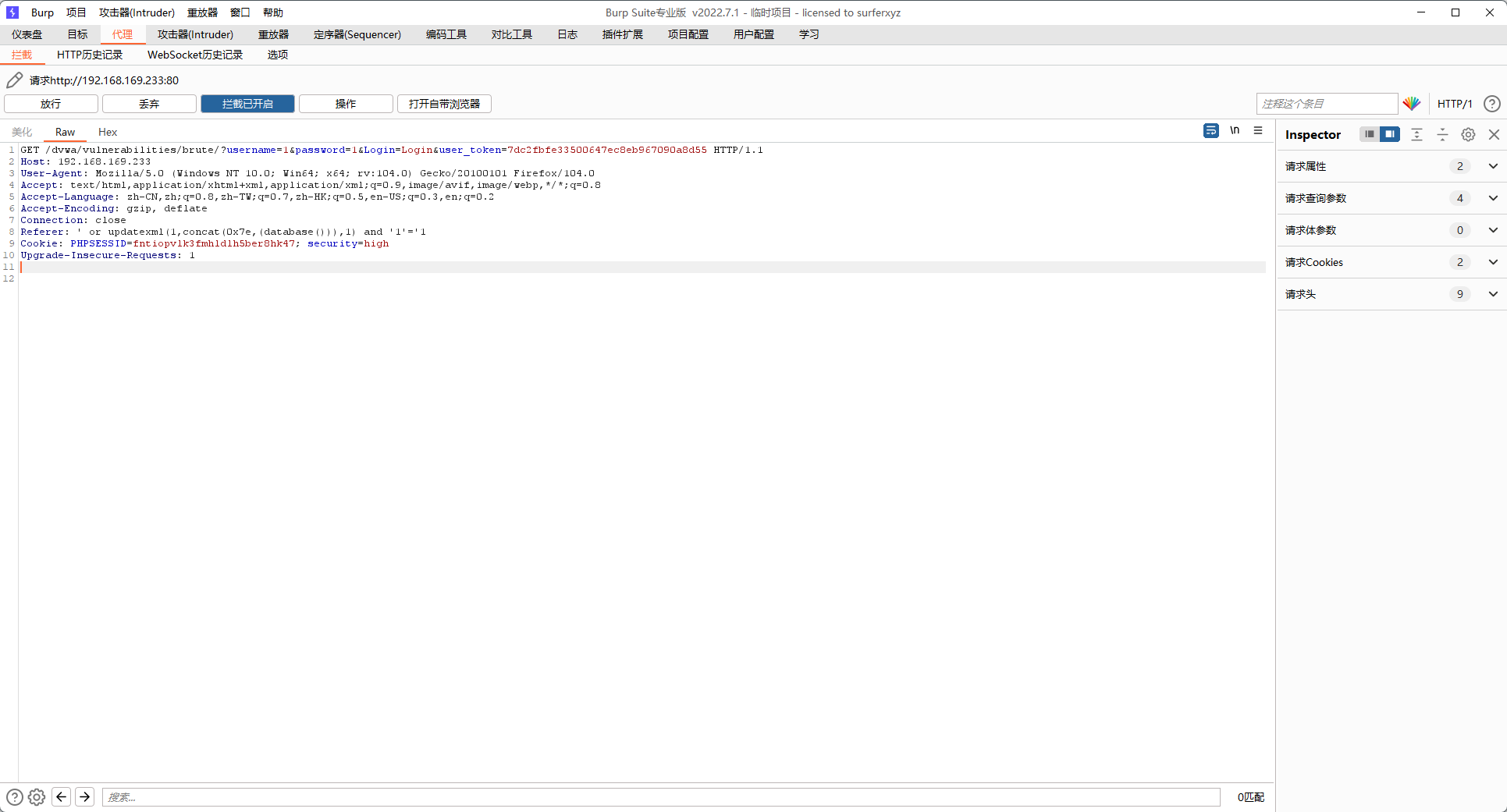Click the GET request line
Image resolution: width=1507 pixels, height=812 pixels.
392,150
